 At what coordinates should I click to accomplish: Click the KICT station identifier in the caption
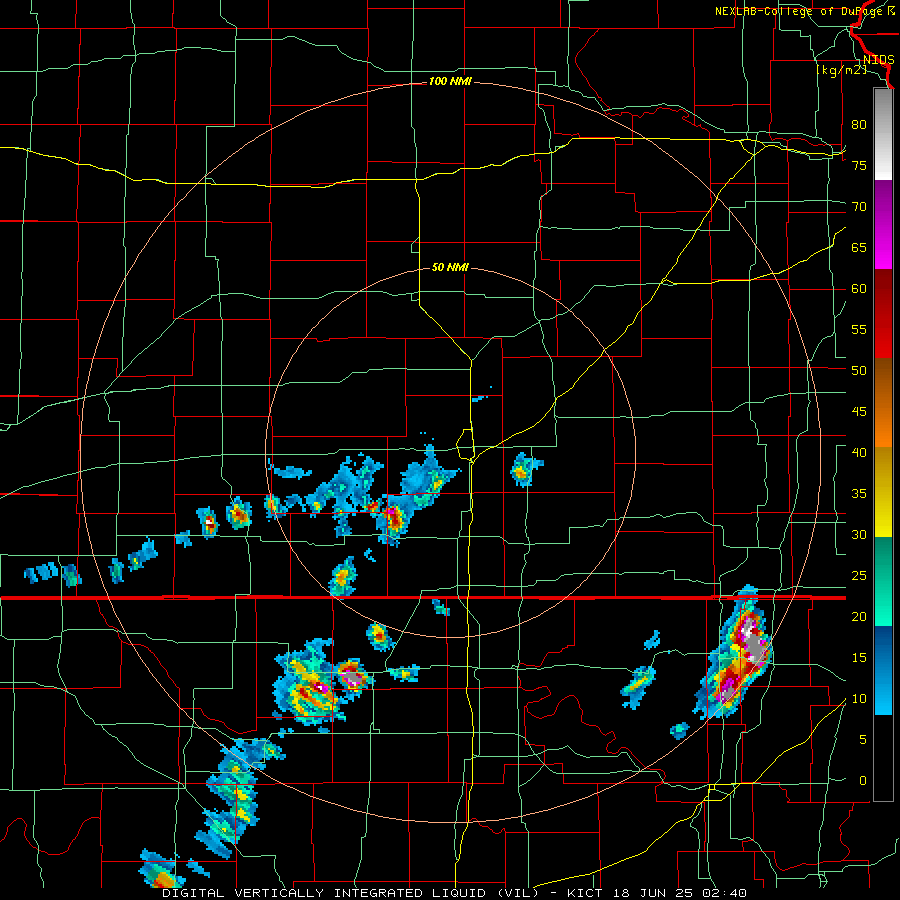[x=584, y=893]
